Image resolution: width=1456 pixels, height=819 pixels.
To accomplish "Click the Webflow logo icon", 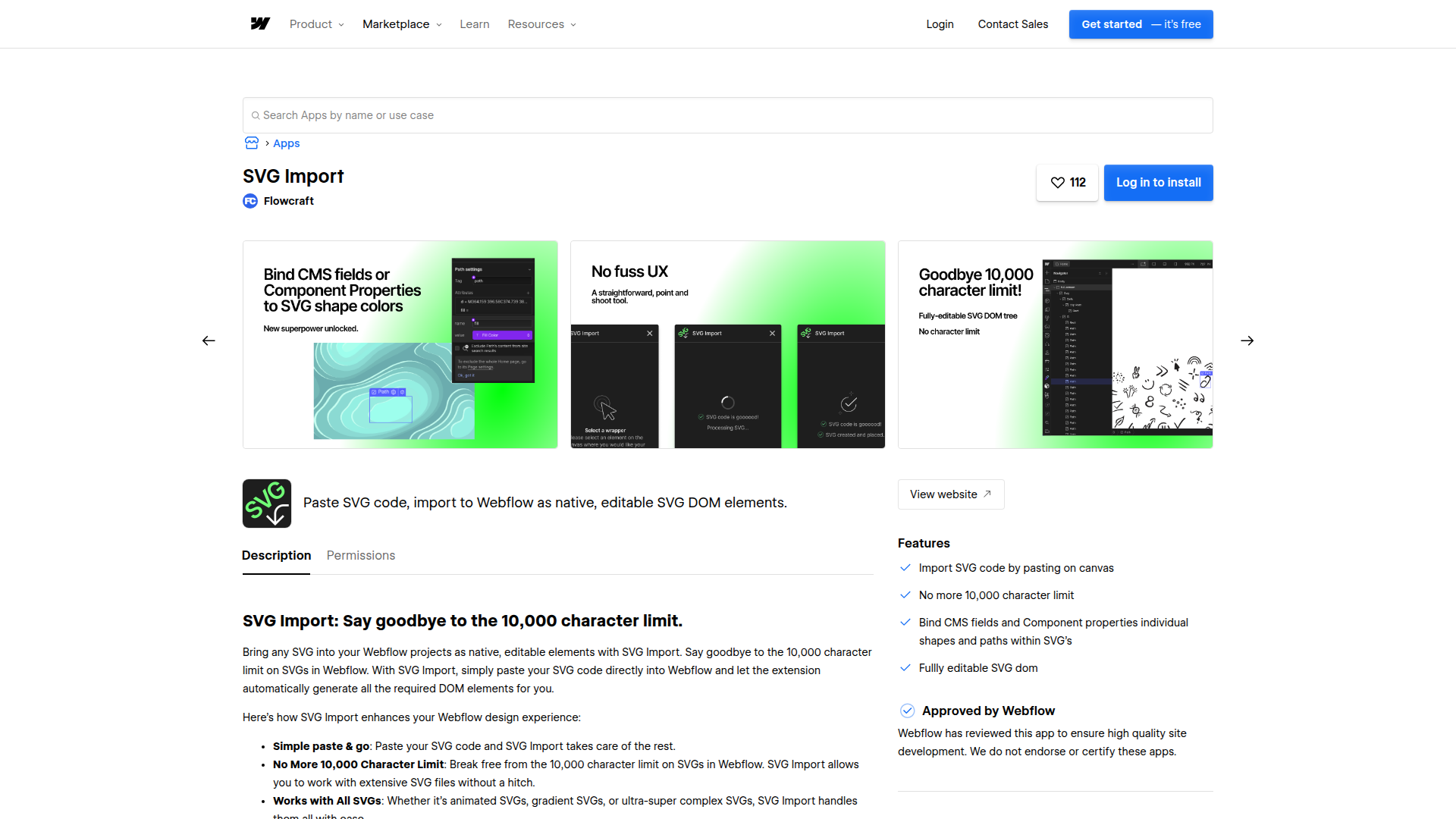I will [x=260, y=24].
